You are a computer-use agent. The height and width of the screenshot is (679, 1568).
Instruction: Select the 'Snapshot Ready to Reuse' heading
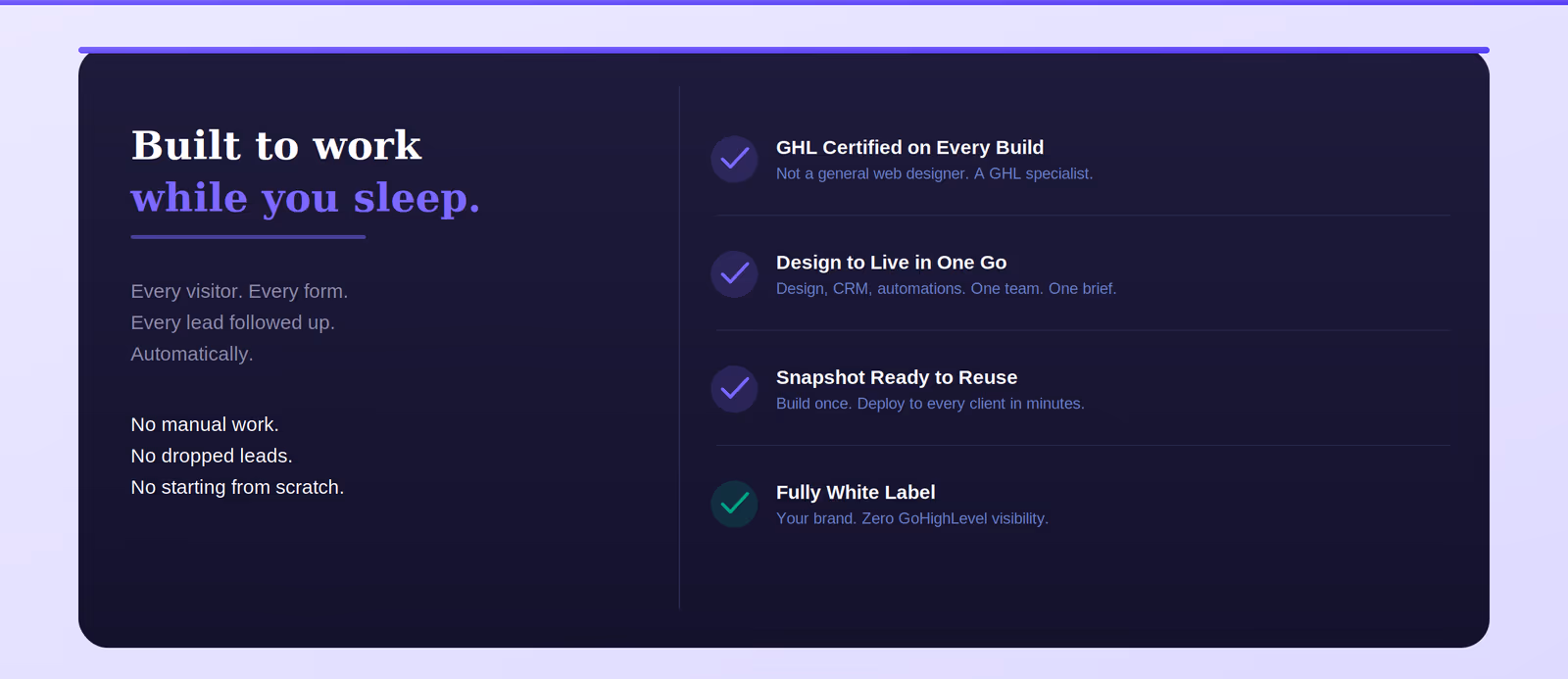(897, 377)
